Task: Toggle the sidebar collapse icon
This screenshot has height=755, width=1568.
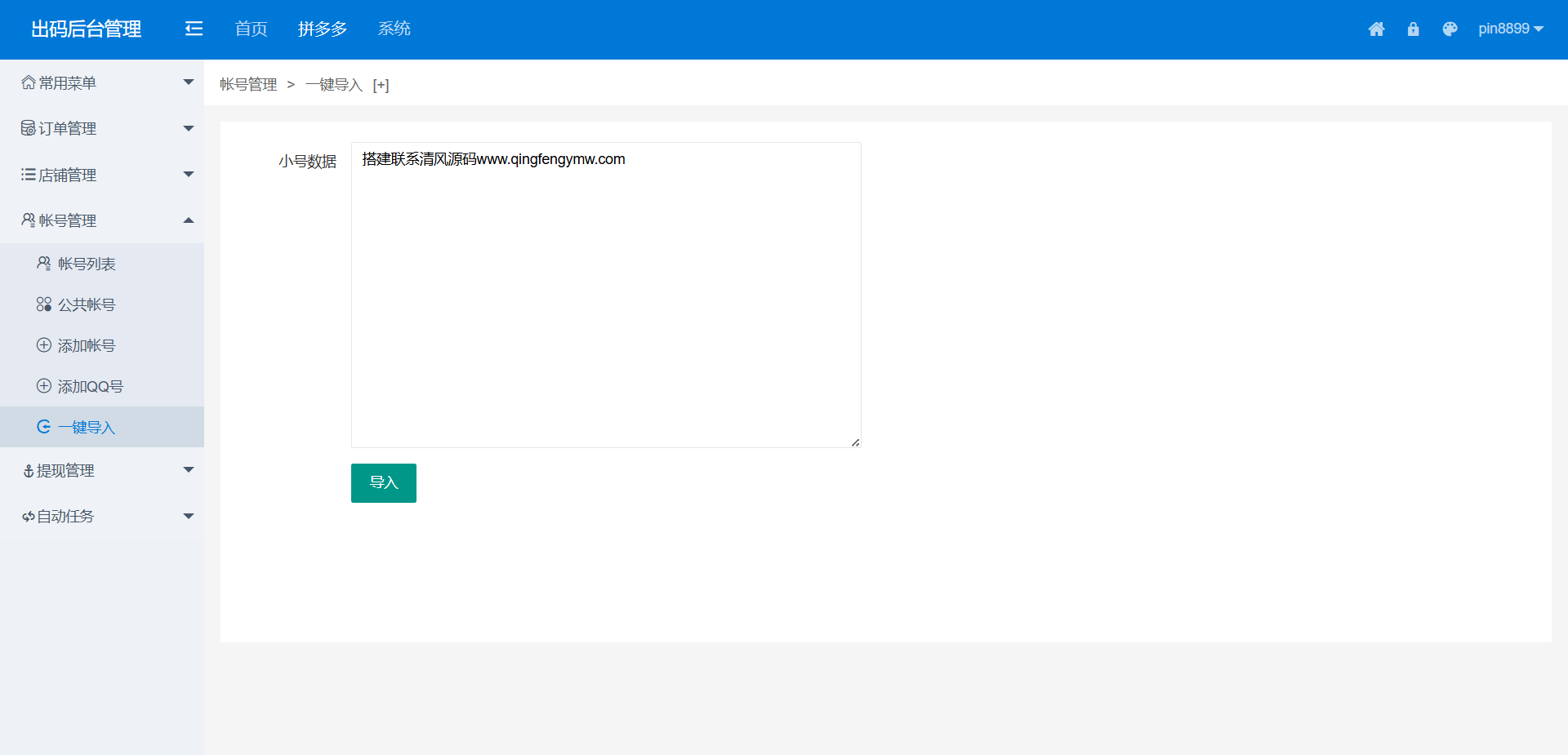Action: click(194, 29)
